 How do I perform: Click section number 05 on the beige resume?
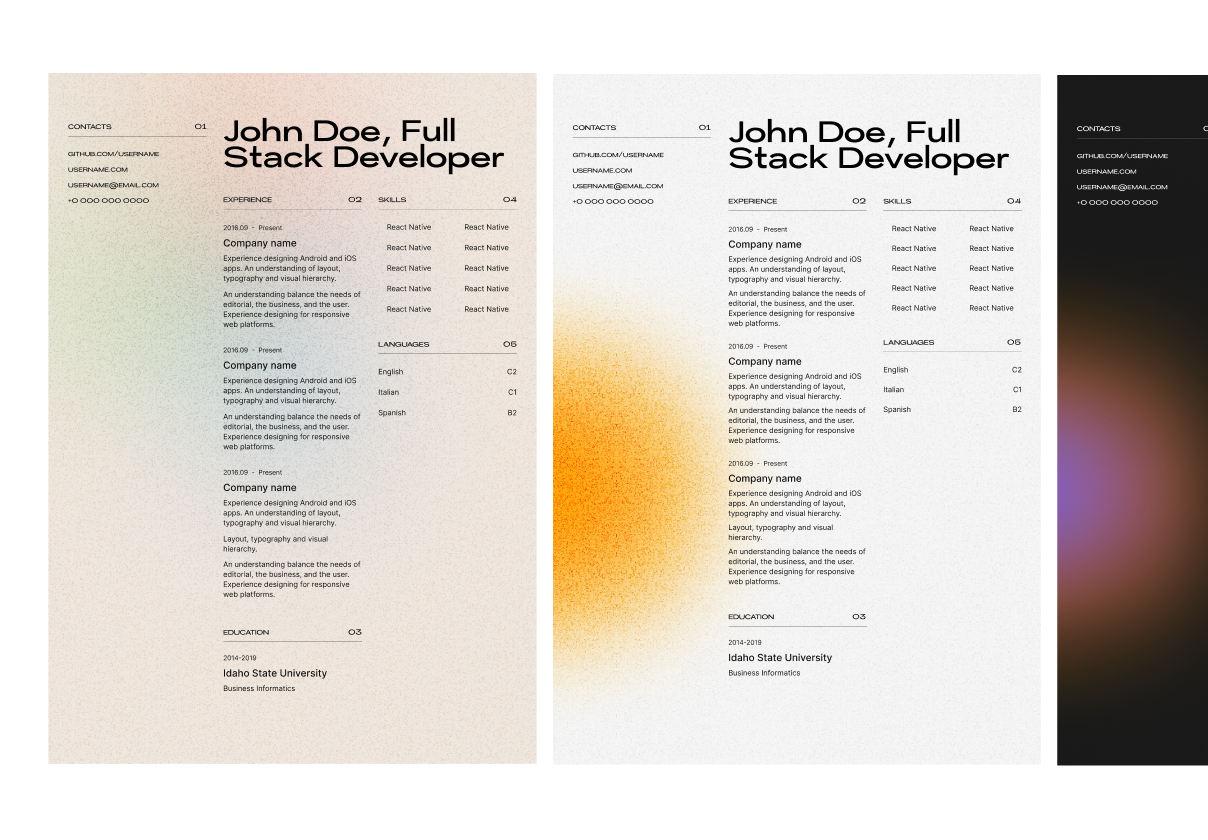click(x=510, y=344)
